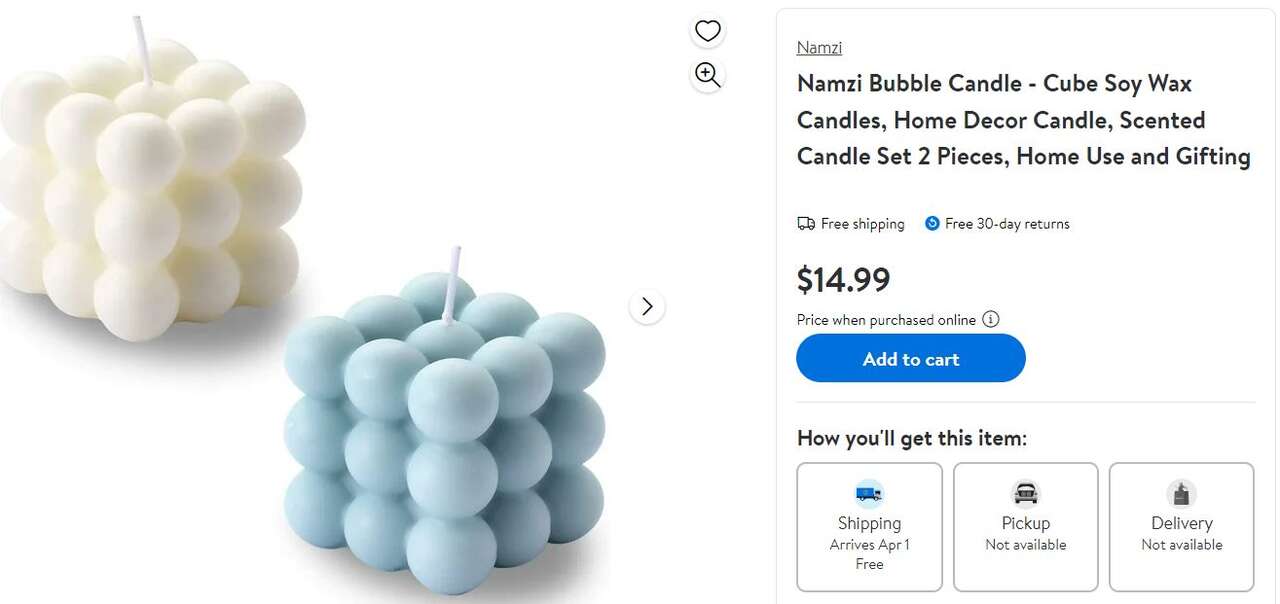The height and width of the screenshot is (604, 1280).
Task: Select the Pickup fulfillment option label
Action: coord(1025,523)
